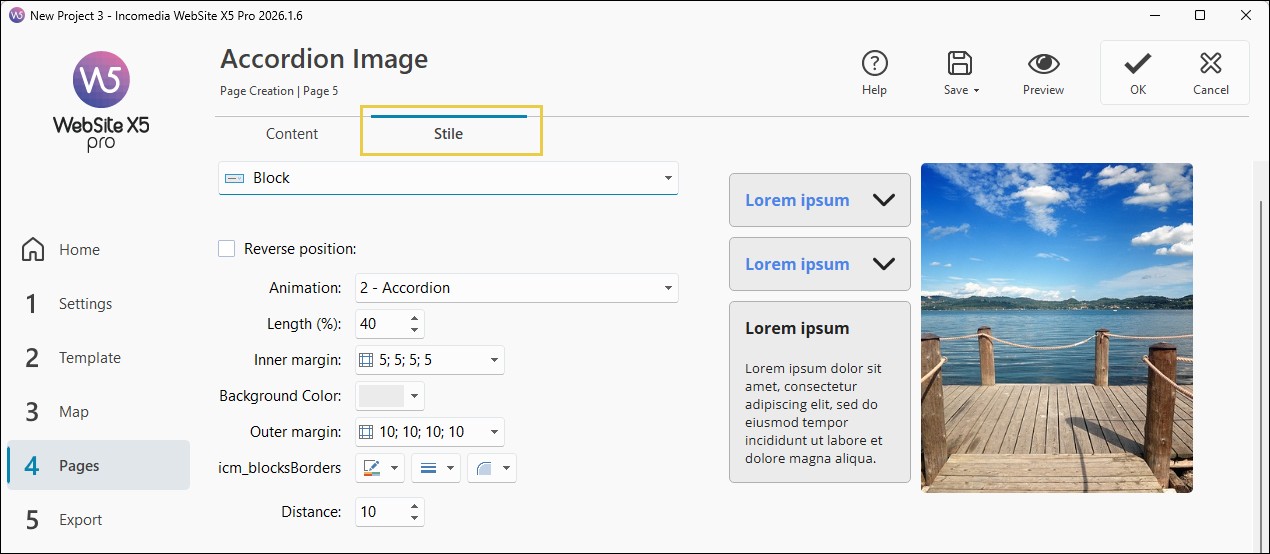
Task: Open step 5 Export
Action: pyautogui.click(x=98, y=520)
